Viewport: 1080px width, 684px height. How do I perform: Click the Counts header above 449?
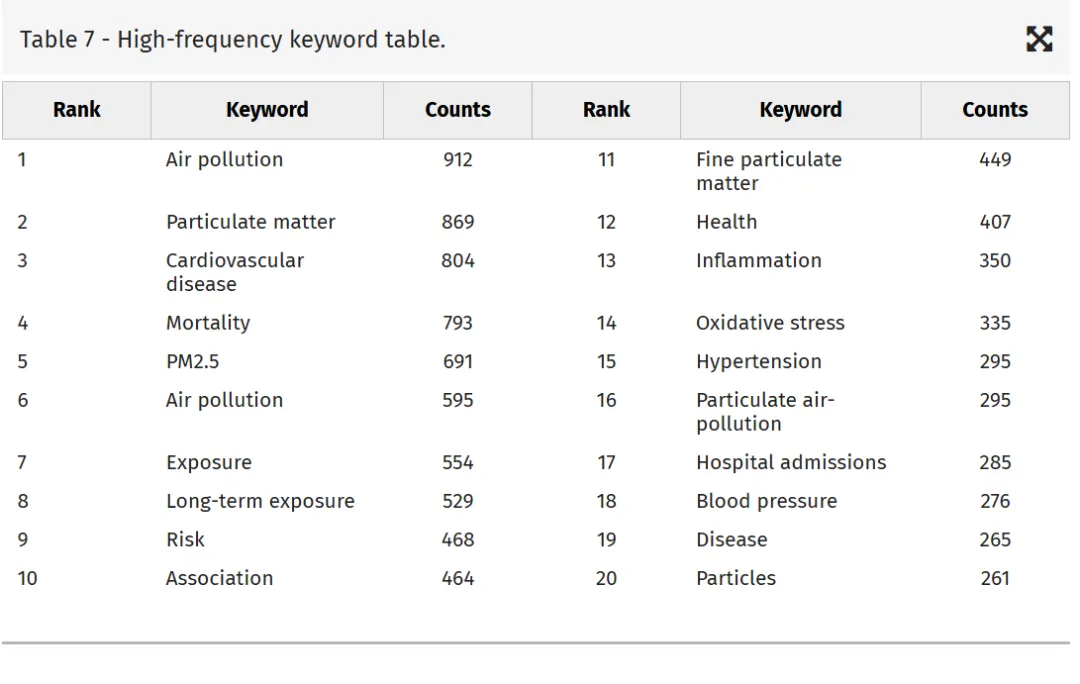[x=995, y=110]
